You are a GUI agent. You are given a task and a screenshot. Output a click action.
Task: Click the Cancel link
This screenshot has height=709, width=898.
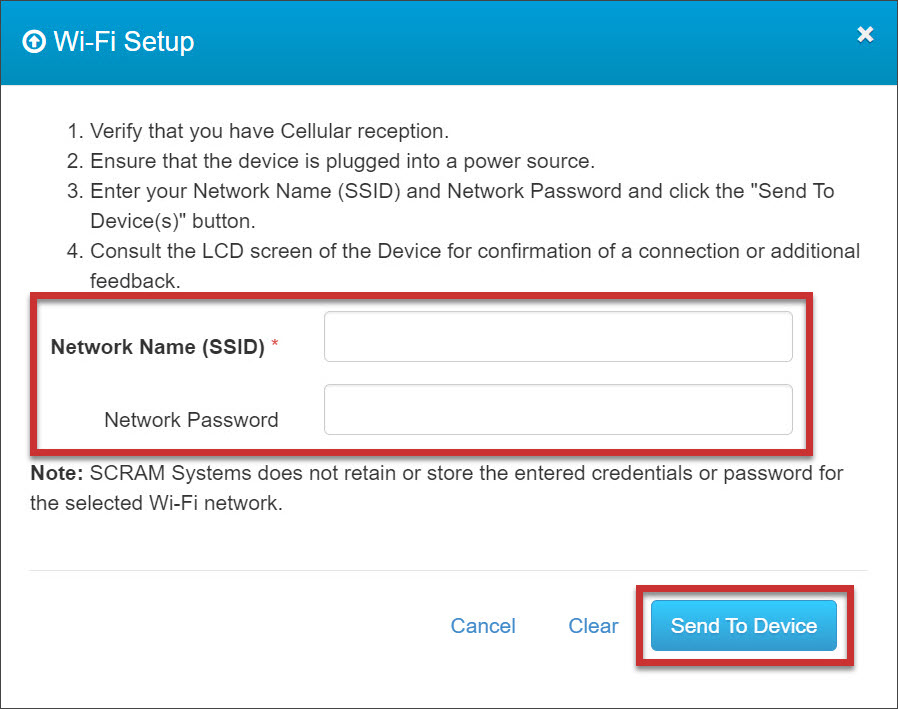point(483,626)
